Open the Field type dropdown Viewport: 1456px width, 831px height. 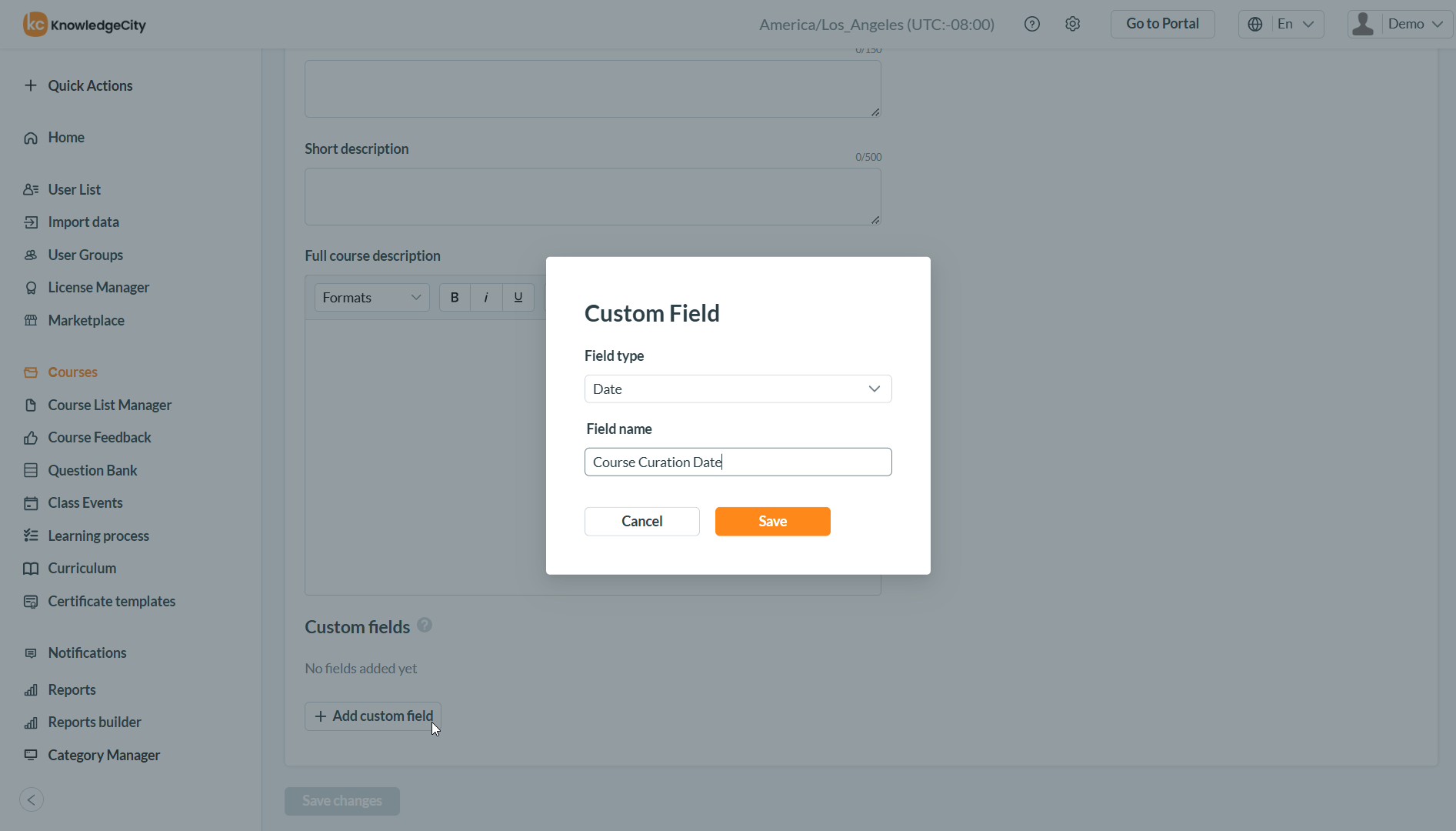pyautogui.click(x=738, y=389)
